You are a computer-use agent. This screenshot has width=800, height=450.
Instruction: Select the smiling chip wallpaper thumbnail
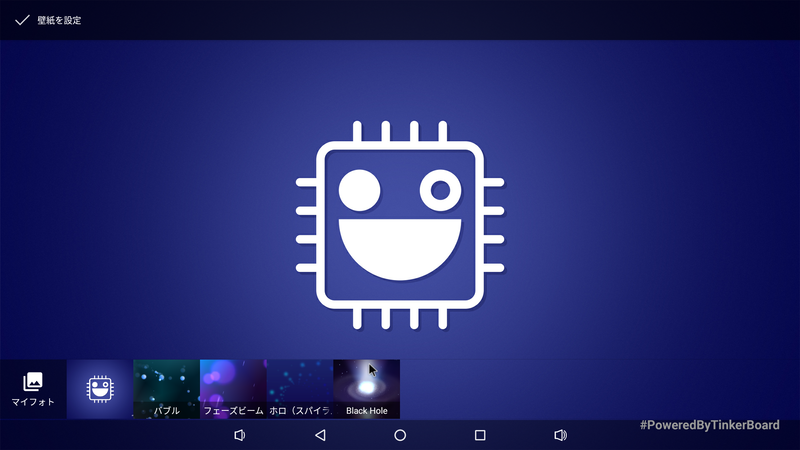click(100, 389)
